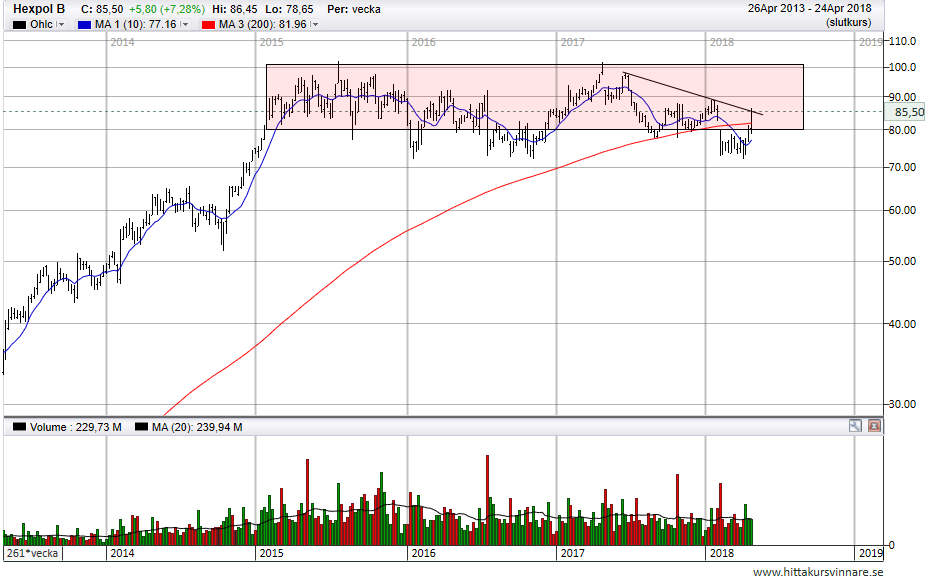Click 2019 on the time axis under the volume bars

(871, 553)
